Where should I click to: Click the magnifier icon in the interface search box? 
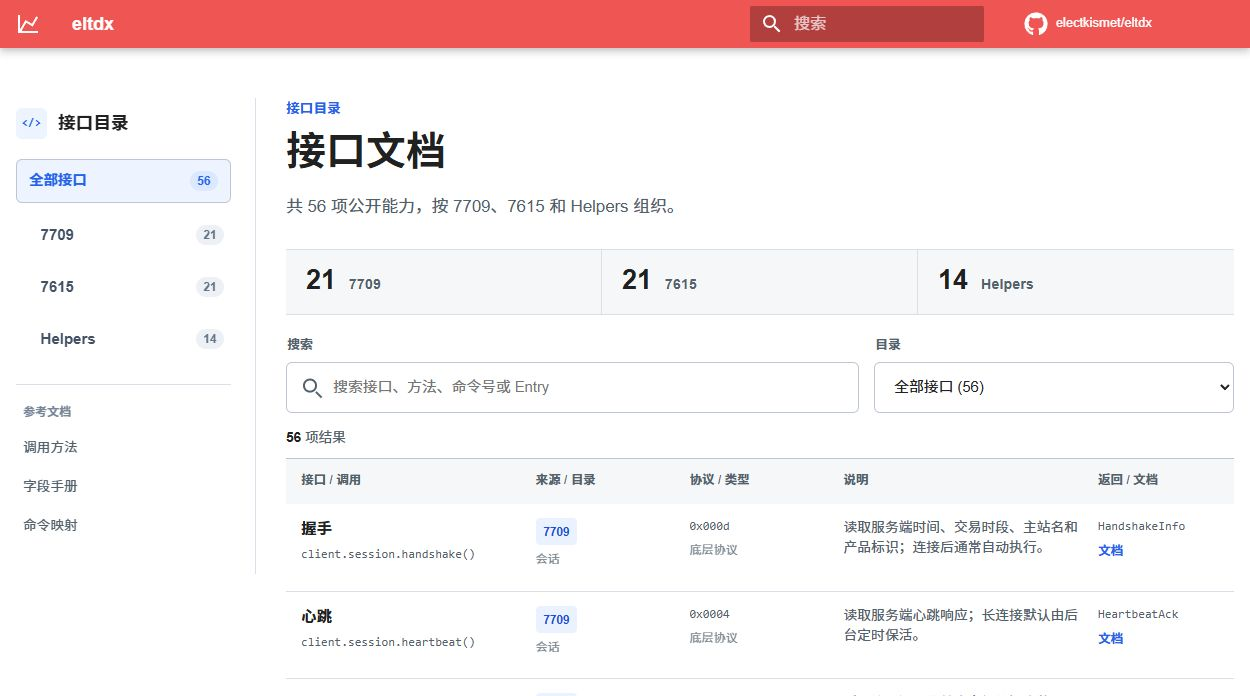(x=312, y=387)
